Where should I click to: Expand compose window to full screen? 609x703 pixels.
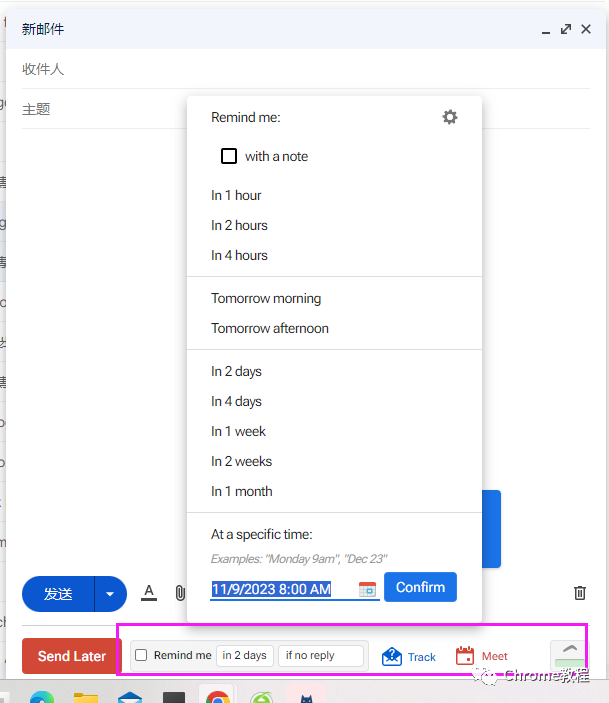pos(566,29)
